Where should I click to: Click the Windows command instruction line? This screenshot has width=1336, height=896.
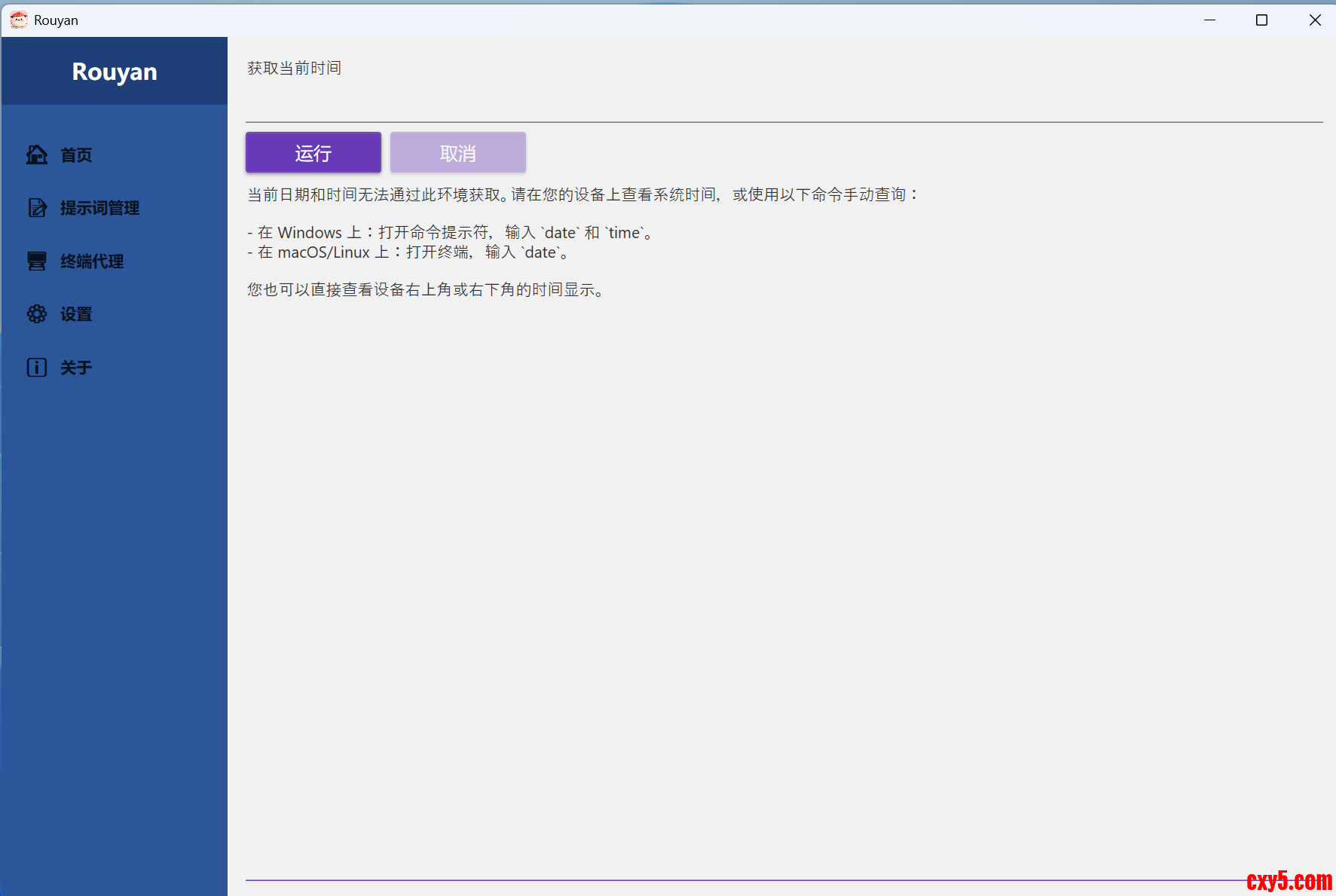click(x=450, y=233)
